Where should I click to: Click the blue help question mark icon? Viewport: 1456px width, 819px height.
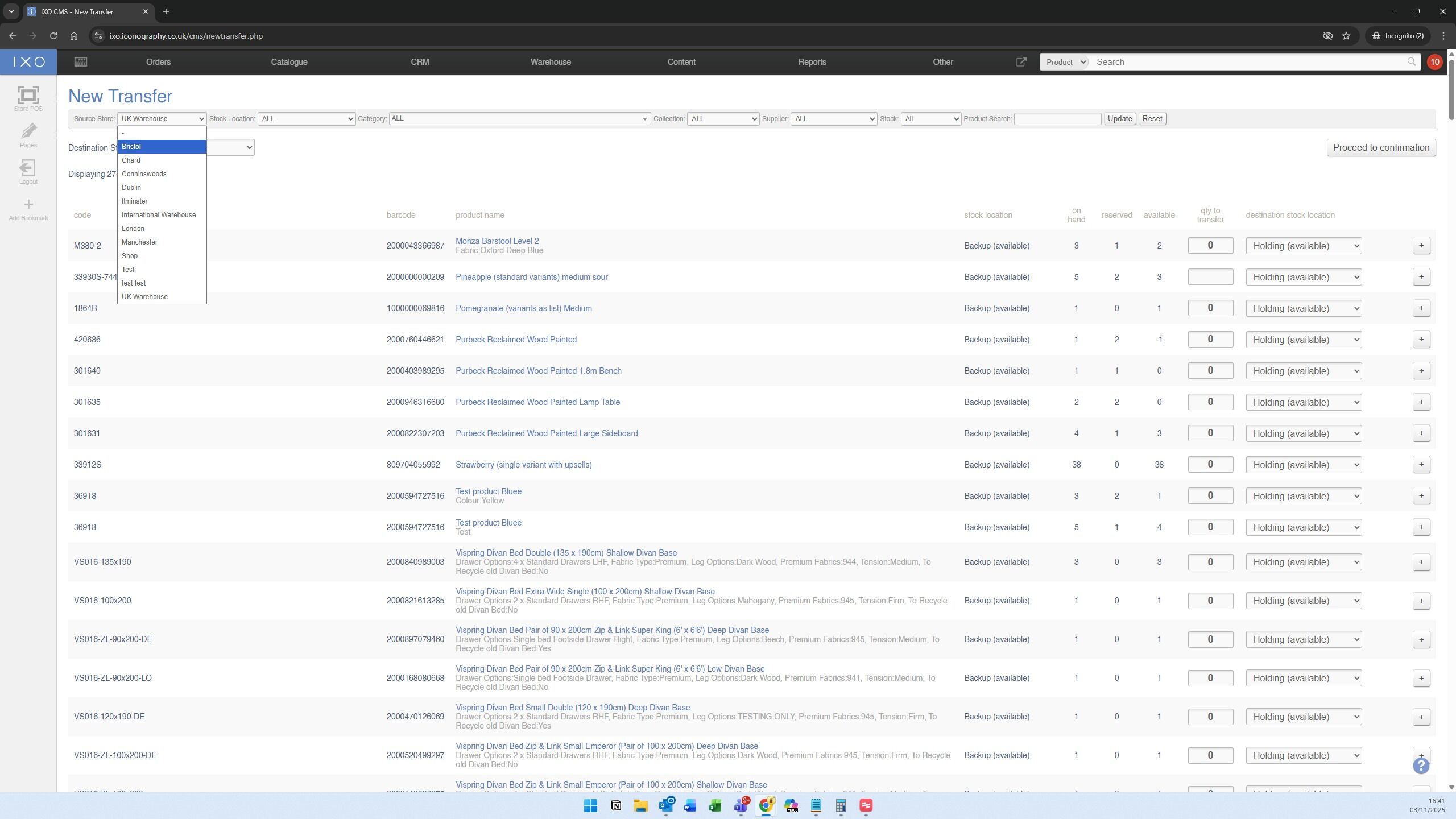1421,766
